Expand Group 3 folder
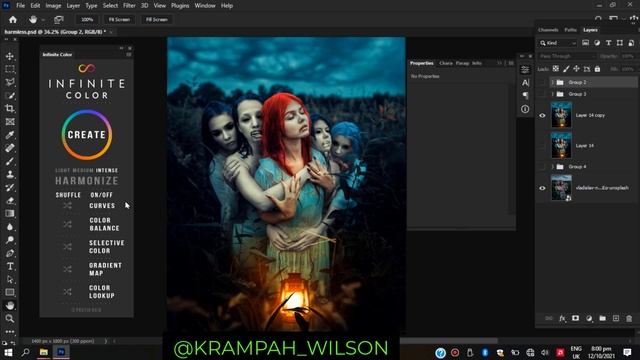The height and width of the screenshot is (360, 640). coord(553,94)
